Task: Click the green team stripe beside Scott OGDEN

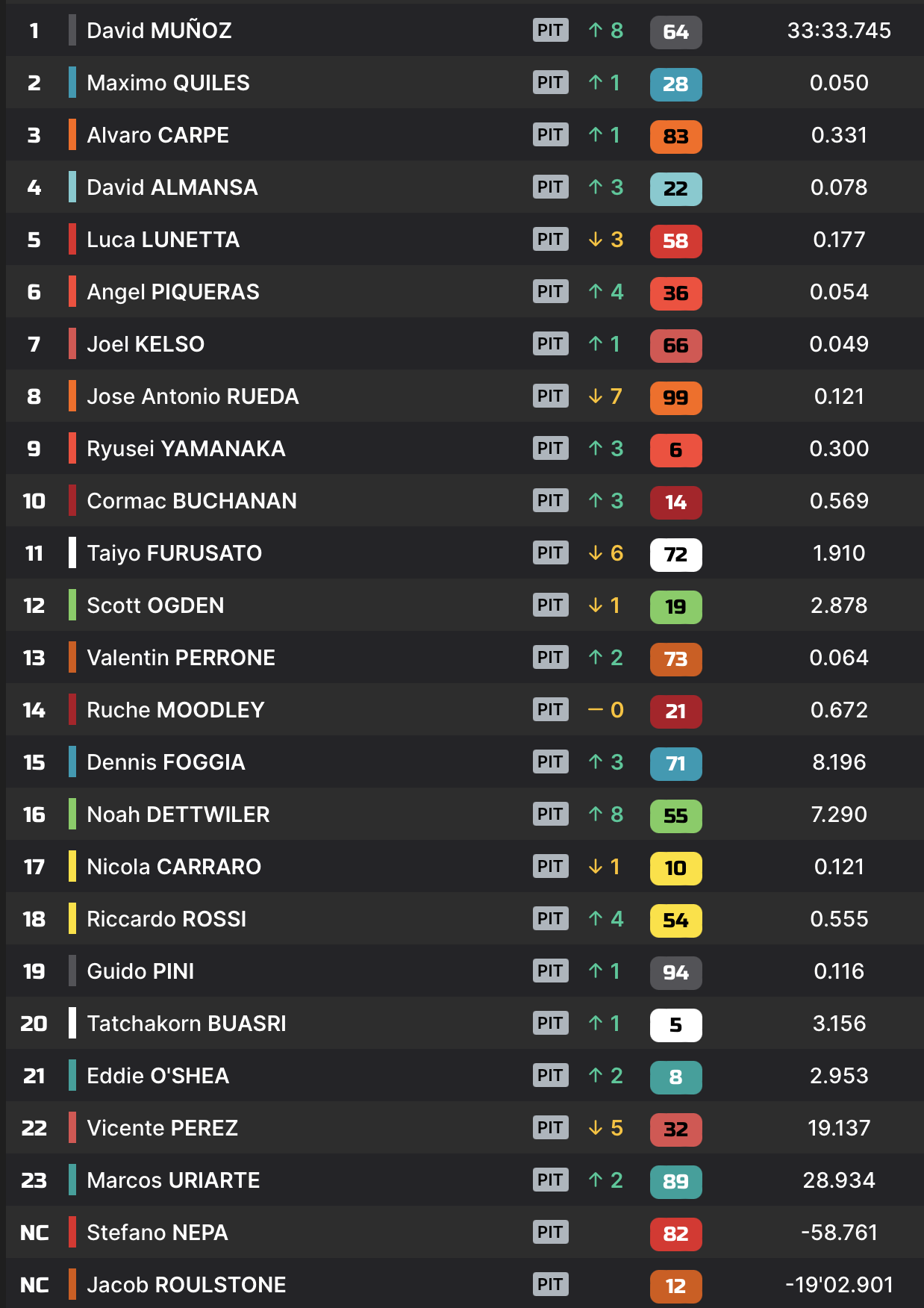Action: click(x=72, y=605)
